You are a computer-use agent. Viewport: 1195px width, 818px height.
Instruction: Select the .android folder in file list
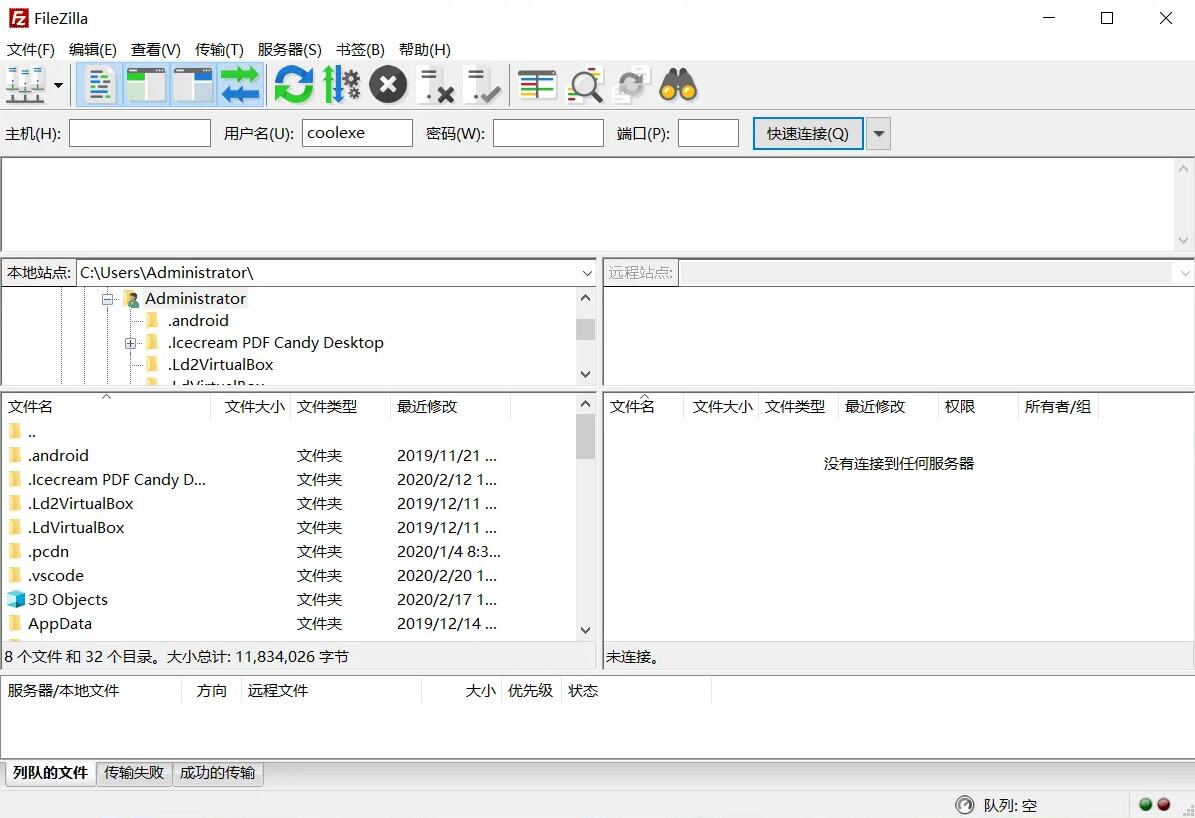pos(290,456)
